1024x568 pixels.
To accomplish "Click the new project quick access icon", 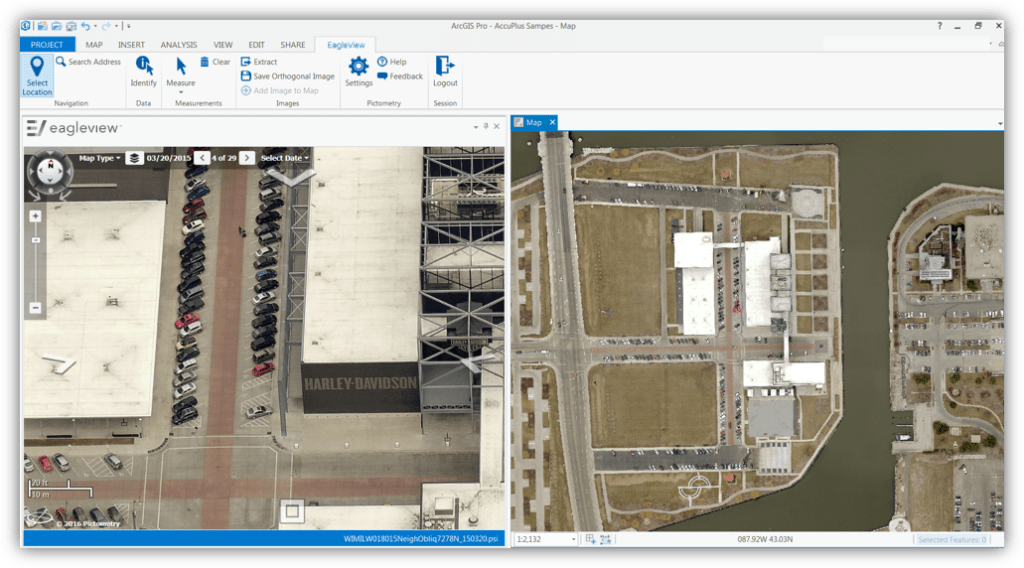I will click(42, 26).
